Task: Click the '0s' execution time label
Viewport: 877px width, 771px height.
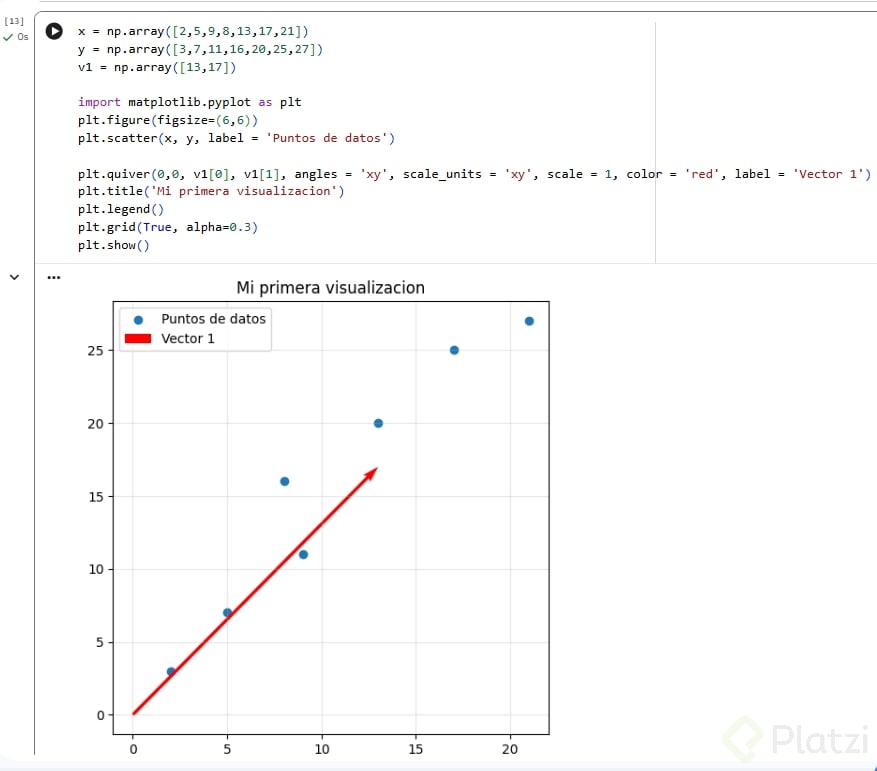Action: pos(22,37)
